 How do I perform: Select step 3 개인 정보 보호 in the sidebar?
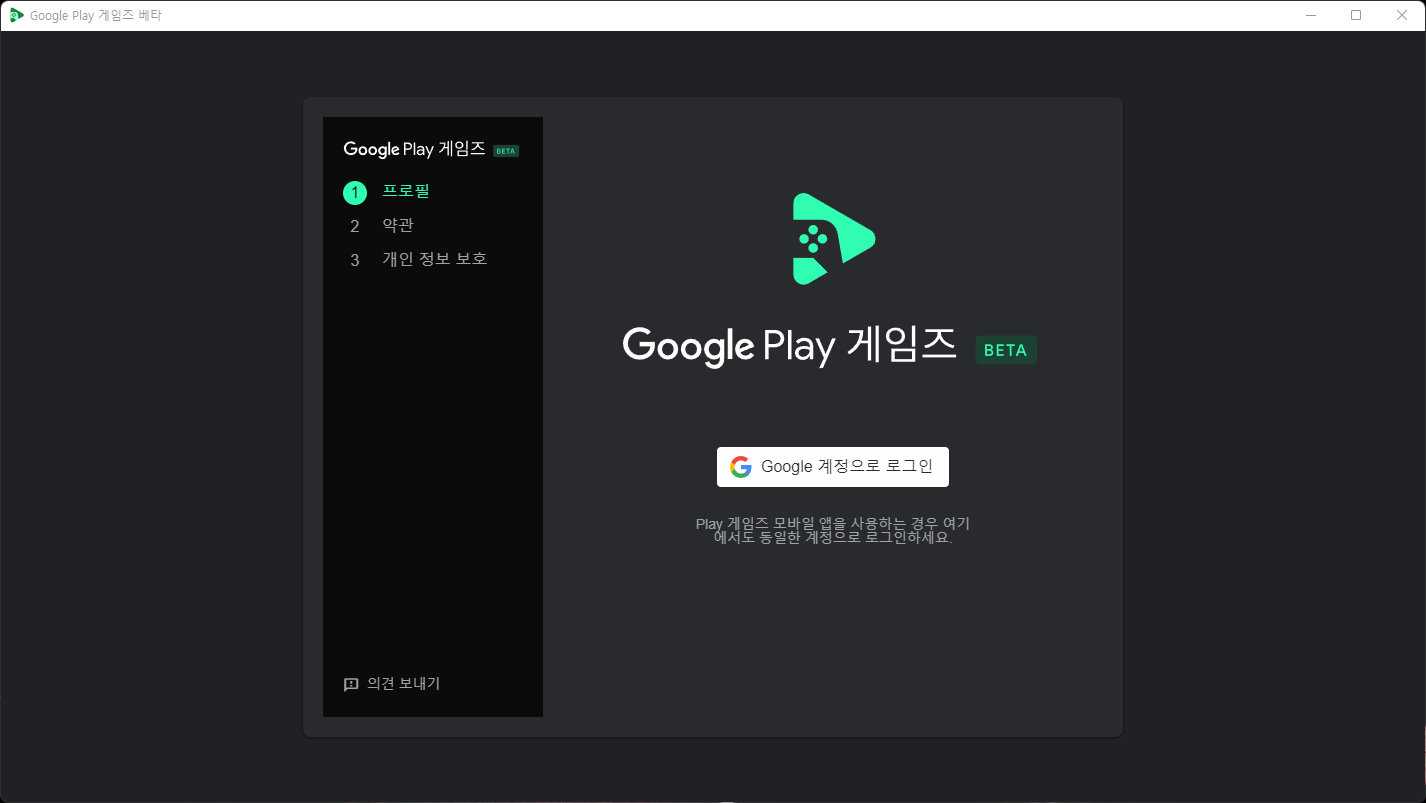417,260
